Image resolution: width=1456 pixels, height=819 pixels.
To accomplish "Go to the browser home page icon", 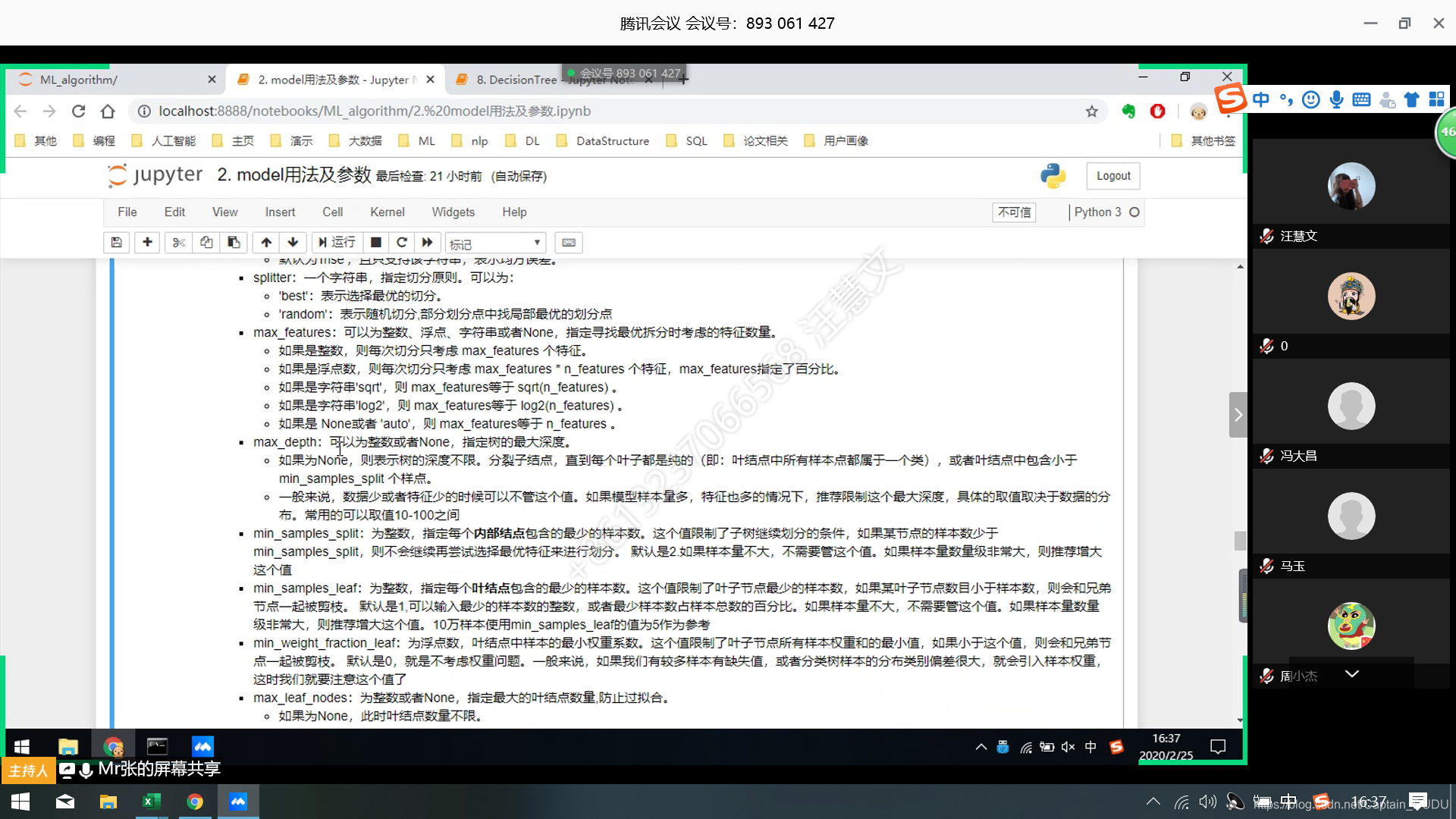I will point(108,111).
